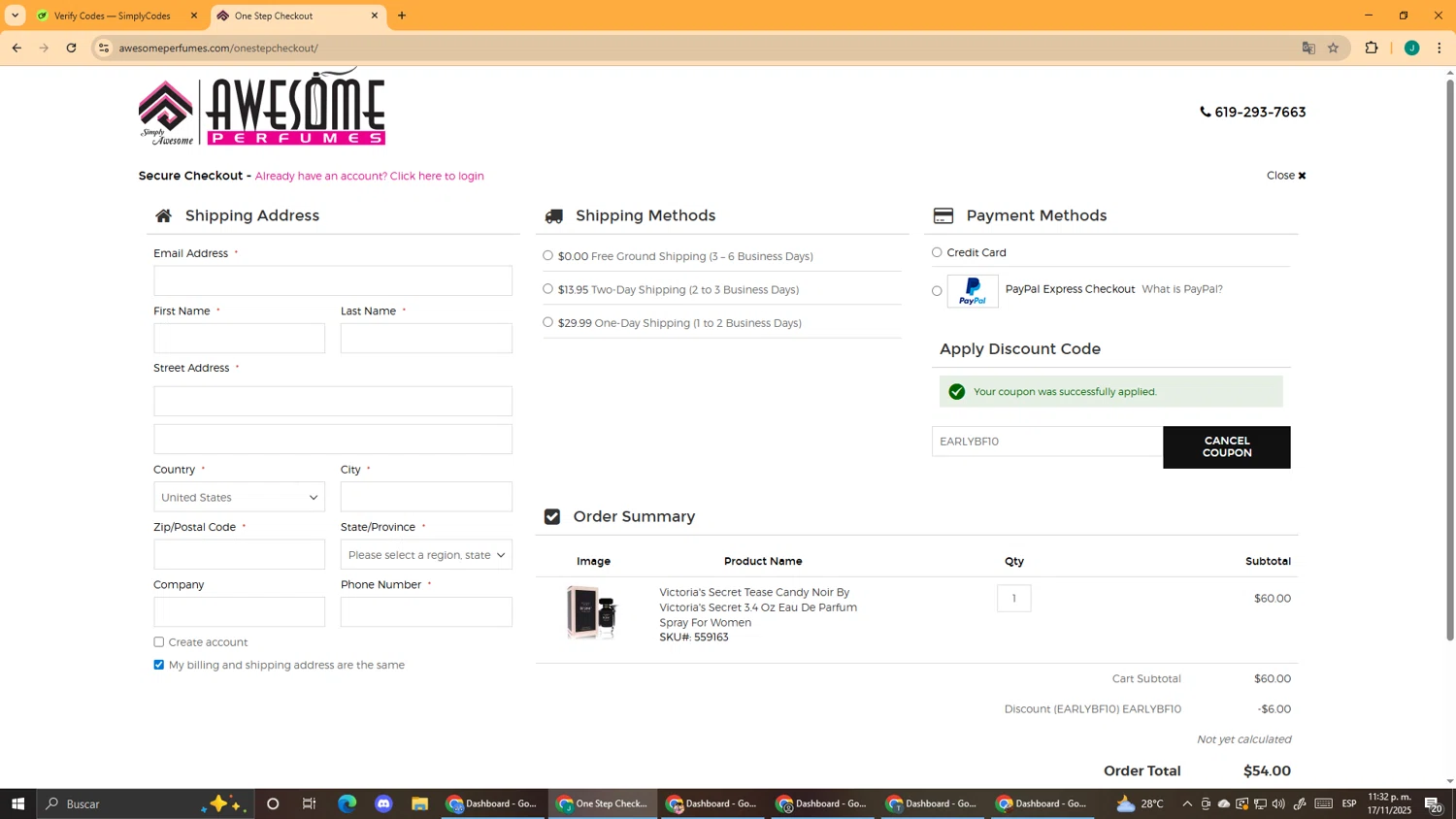Click the login link for existing accounts

[369, 176]
